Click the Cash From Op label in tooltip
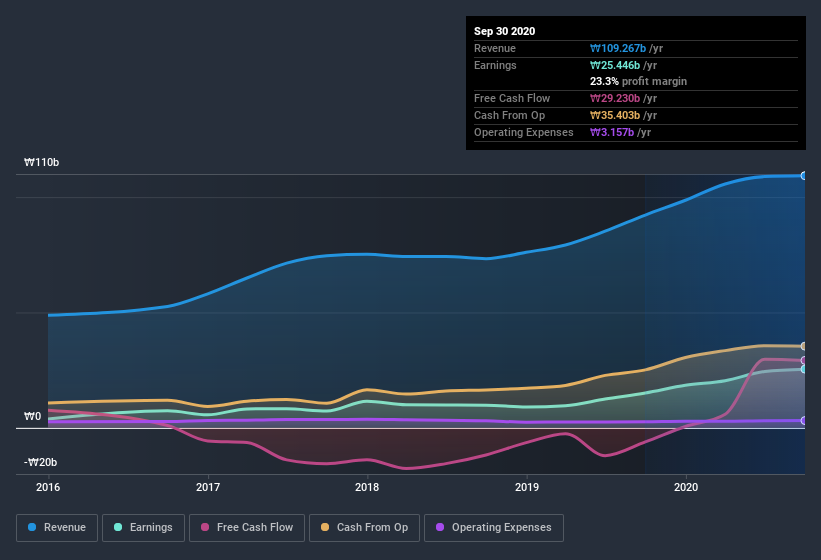Screen dimensions: 821x560 pyautogui.click(x=509, y=115)
